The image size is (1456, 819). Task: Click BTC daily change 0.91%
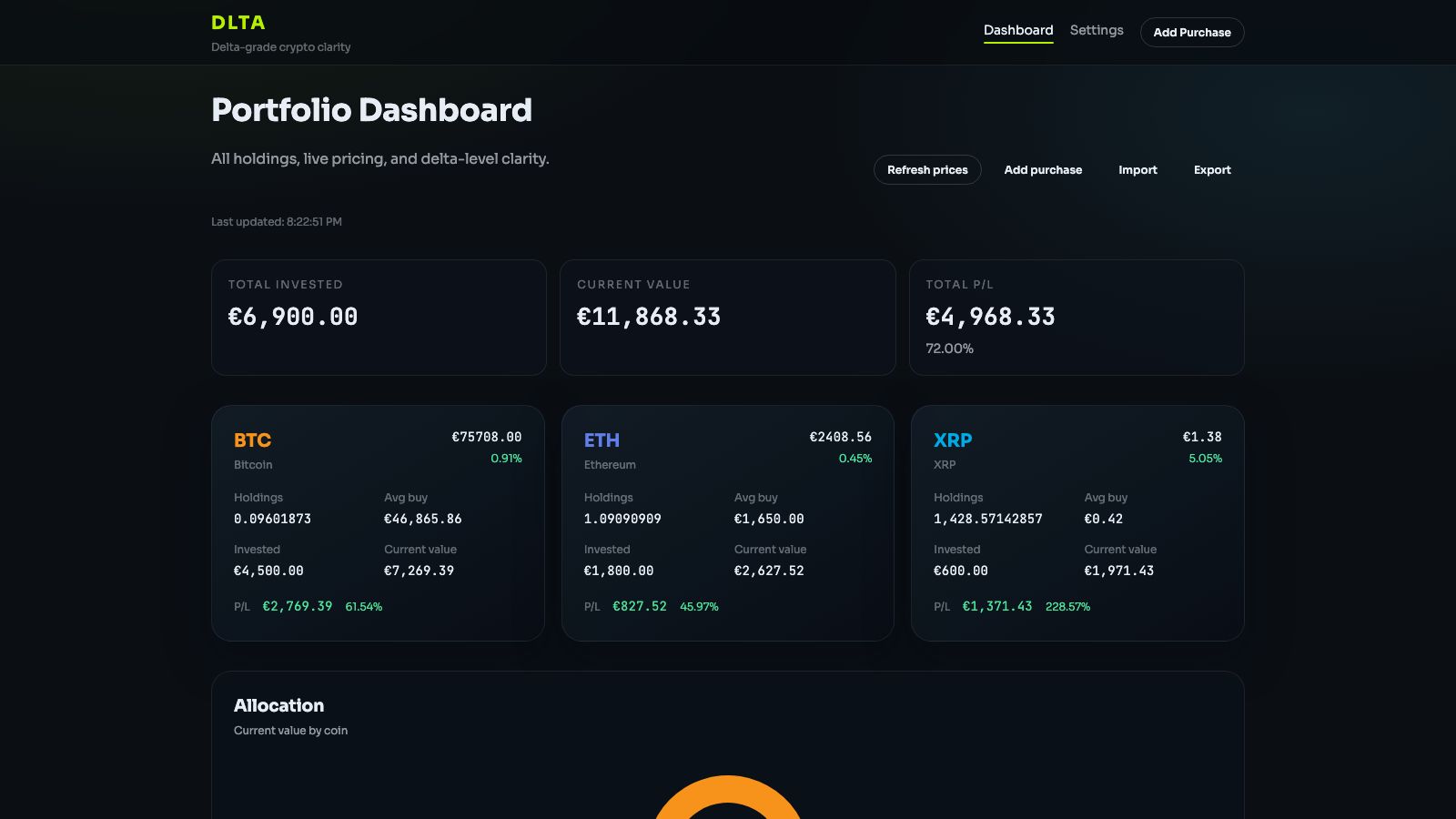point(506,459)
